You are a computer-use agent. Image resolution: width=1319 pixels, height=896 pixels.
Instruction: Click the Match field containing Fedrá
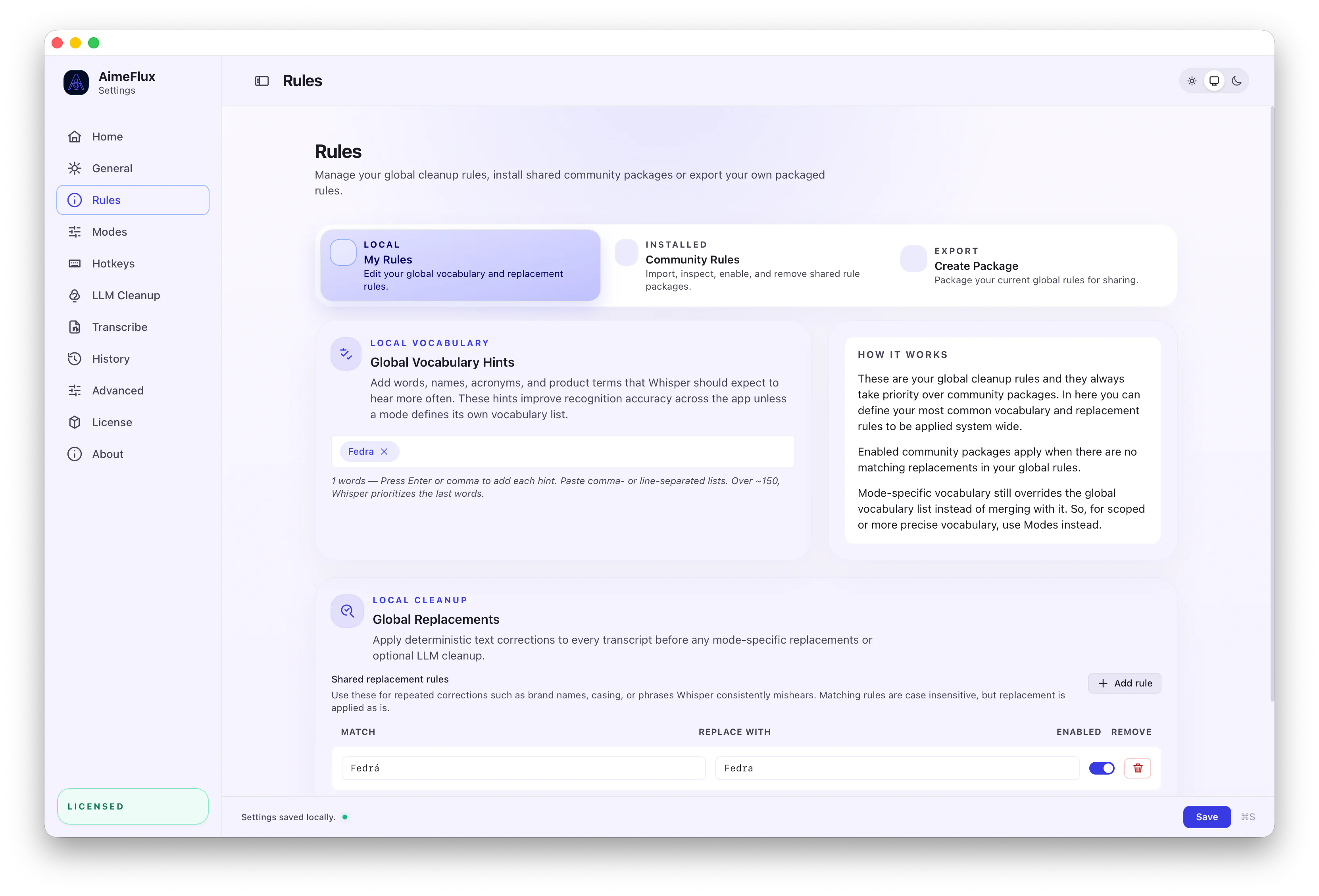(523, 768)
